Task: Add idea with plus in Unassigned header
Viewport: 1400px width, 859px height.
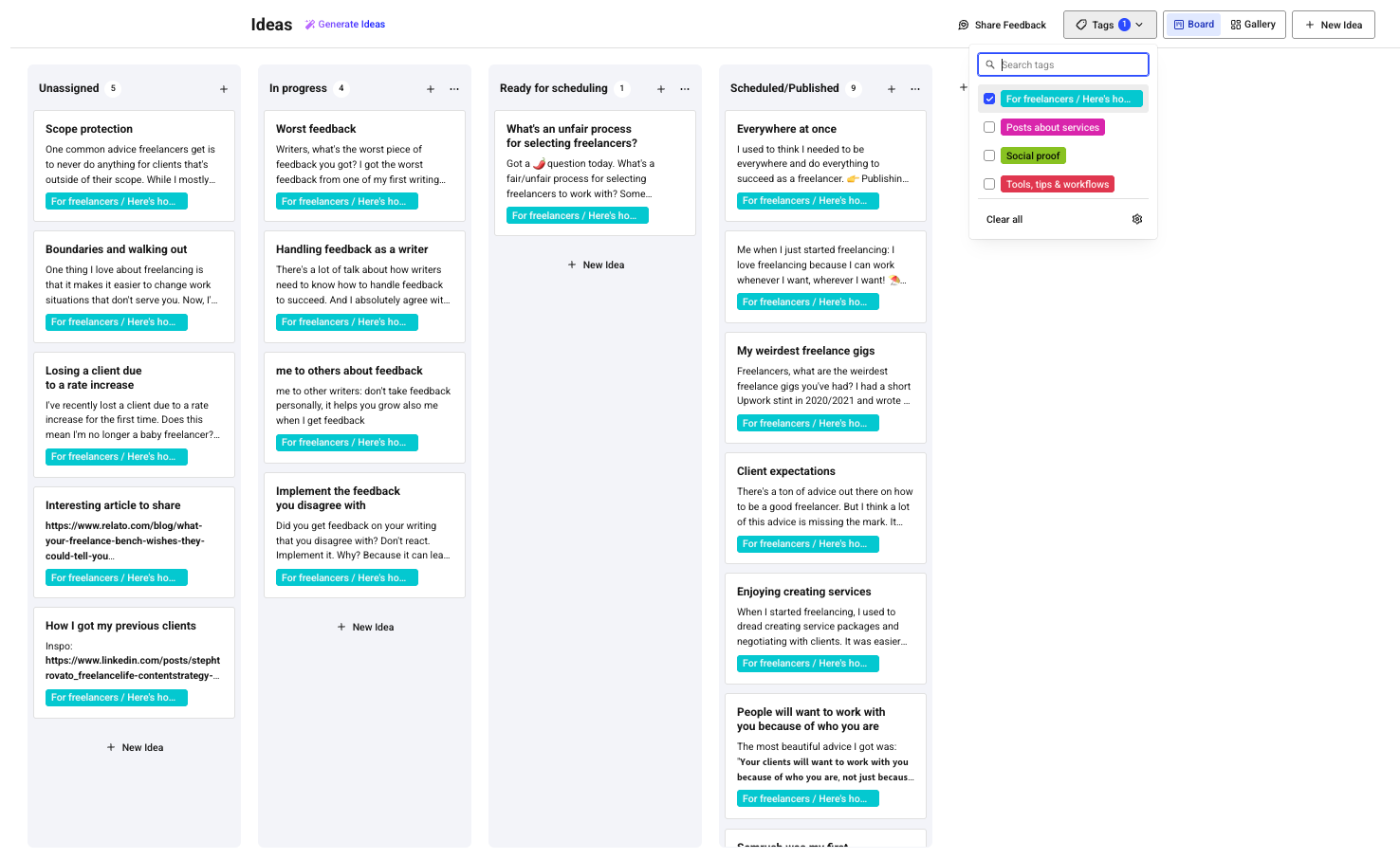Action: click(224, 89)
